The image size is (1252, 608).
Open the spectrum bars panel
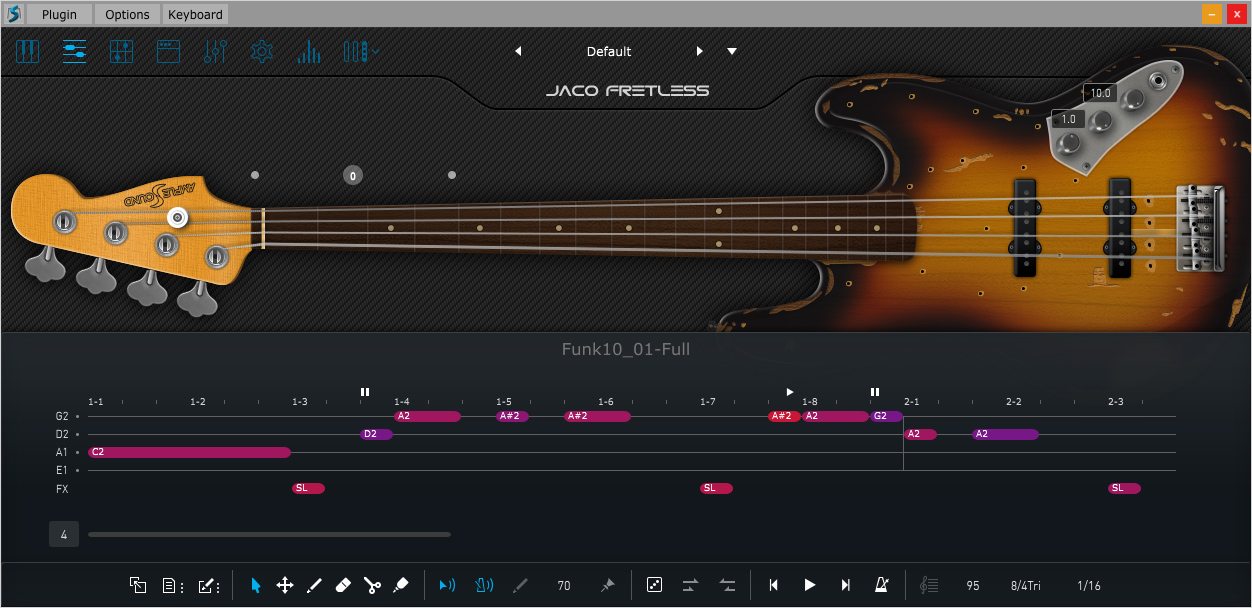click(308, 52)
